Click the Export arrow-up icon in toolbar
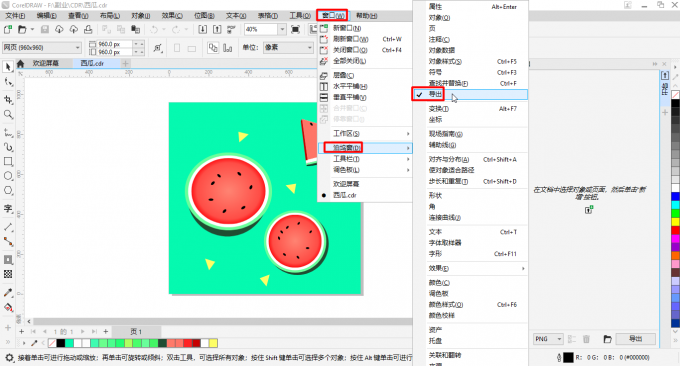The height and width of the screenshot is (366, 680). [217, 29]
